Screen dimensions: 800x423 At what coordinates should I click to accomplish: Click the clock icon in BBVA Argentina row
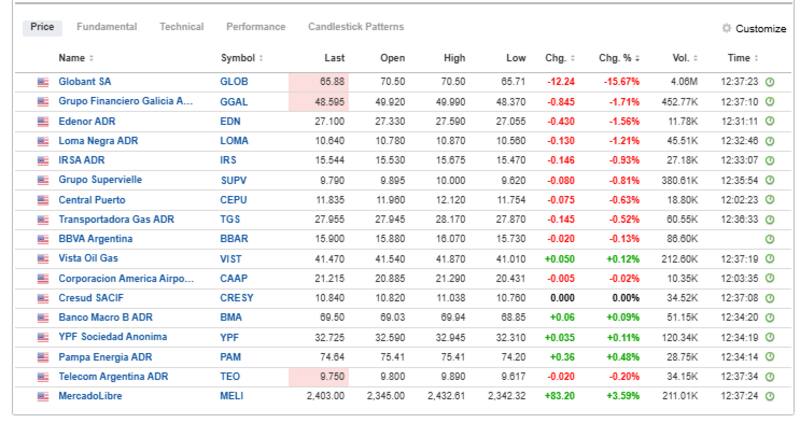tap(770, 239)
